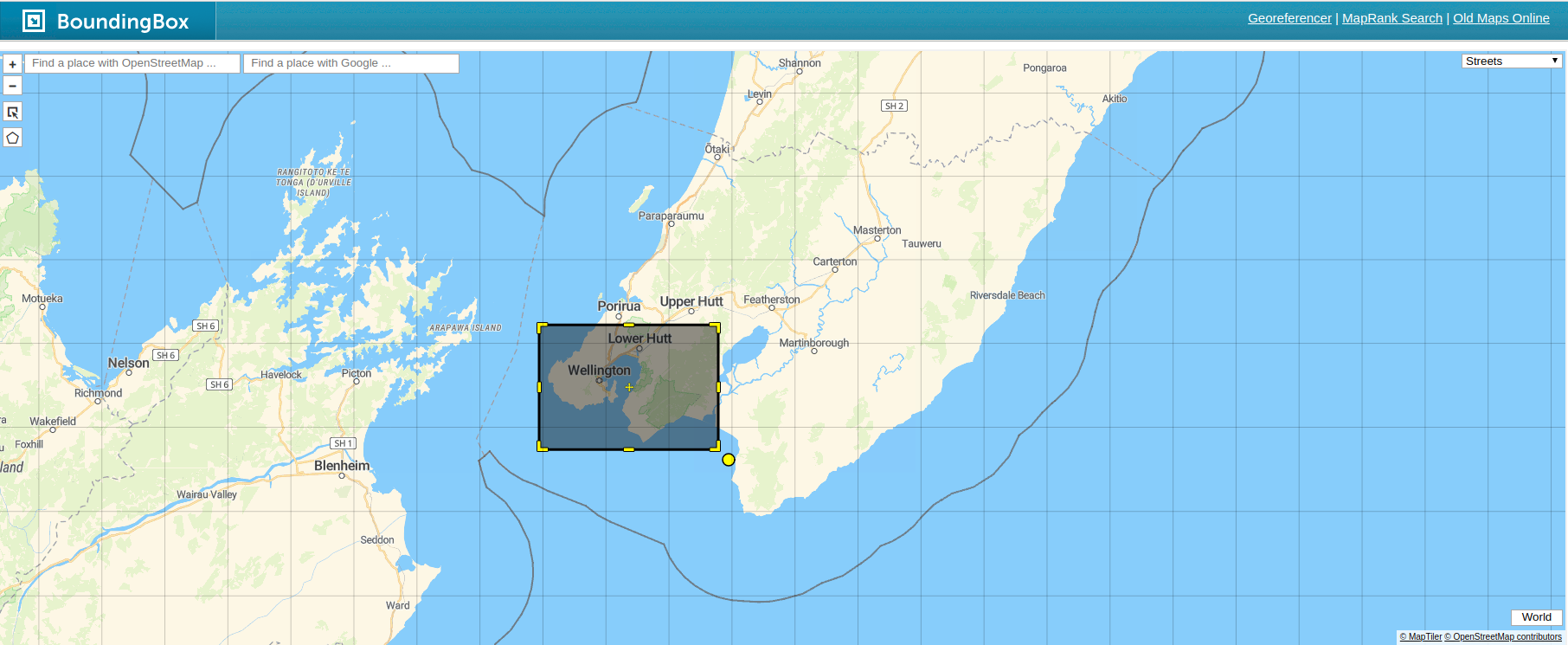
Task: Click the Shannon label
Action: pos(800,63)
